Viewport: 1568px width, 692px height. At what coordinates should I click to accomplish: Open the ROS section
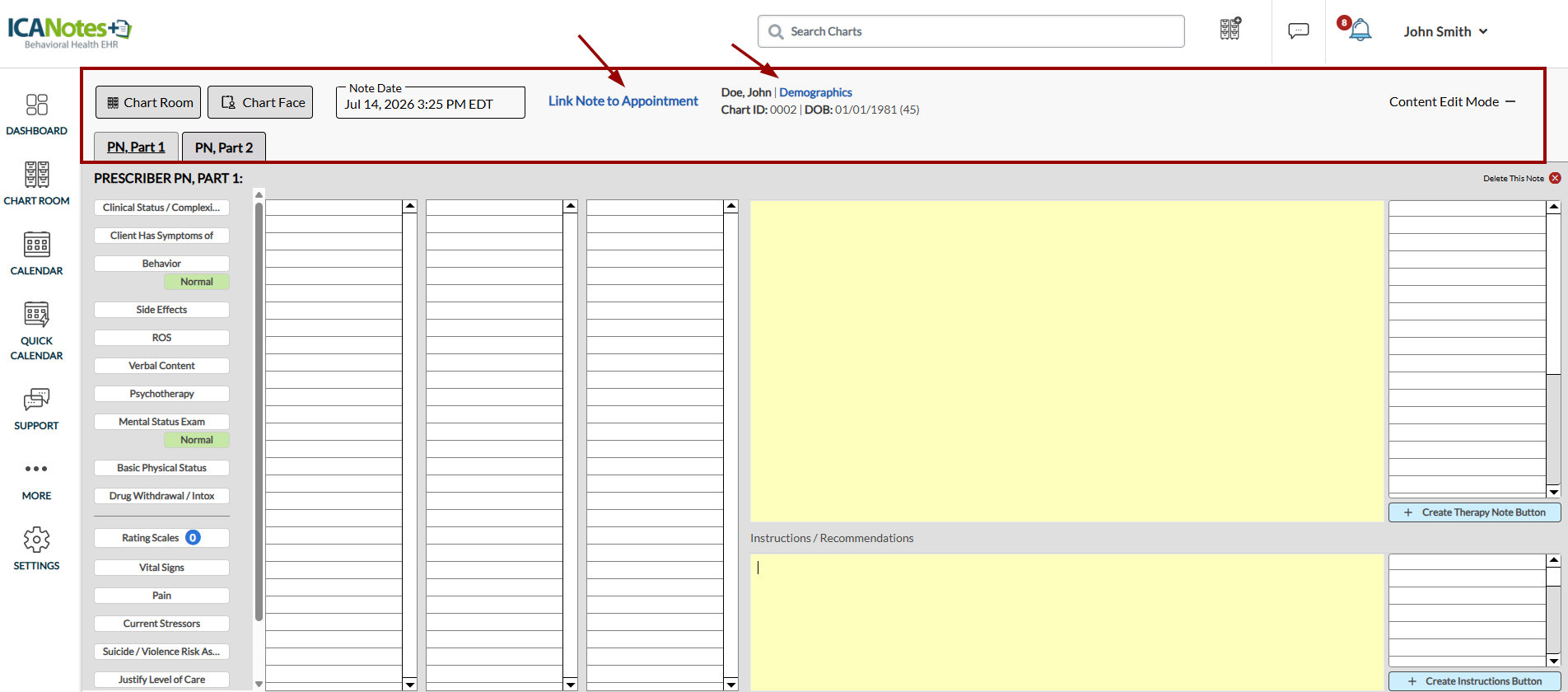tap(161, 338)
